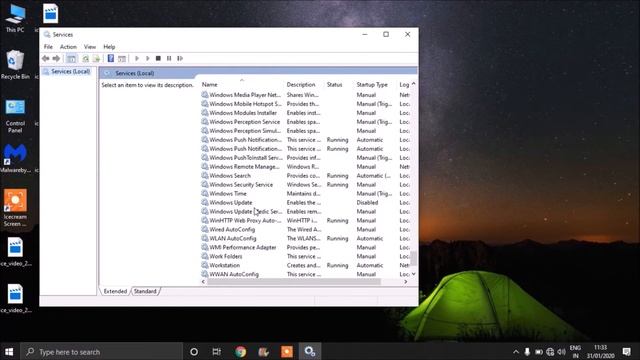Viewport: 640px width, 360px height.
Task: Click the vertical scrollbar up arrow in services list
Action: pyautogui.click(x=413, y=84)
